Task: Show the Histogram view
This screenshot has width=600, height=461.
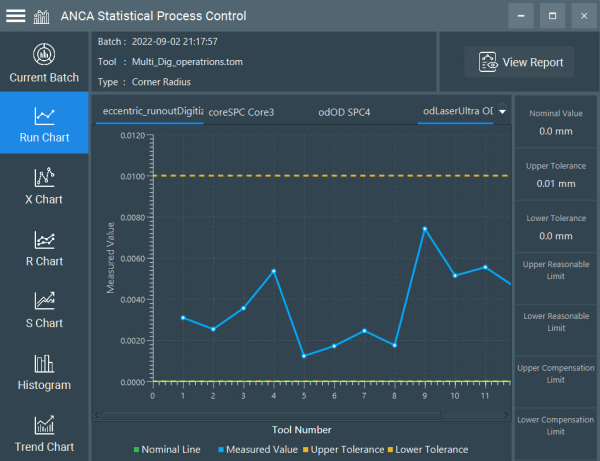Action: [43, 373]
